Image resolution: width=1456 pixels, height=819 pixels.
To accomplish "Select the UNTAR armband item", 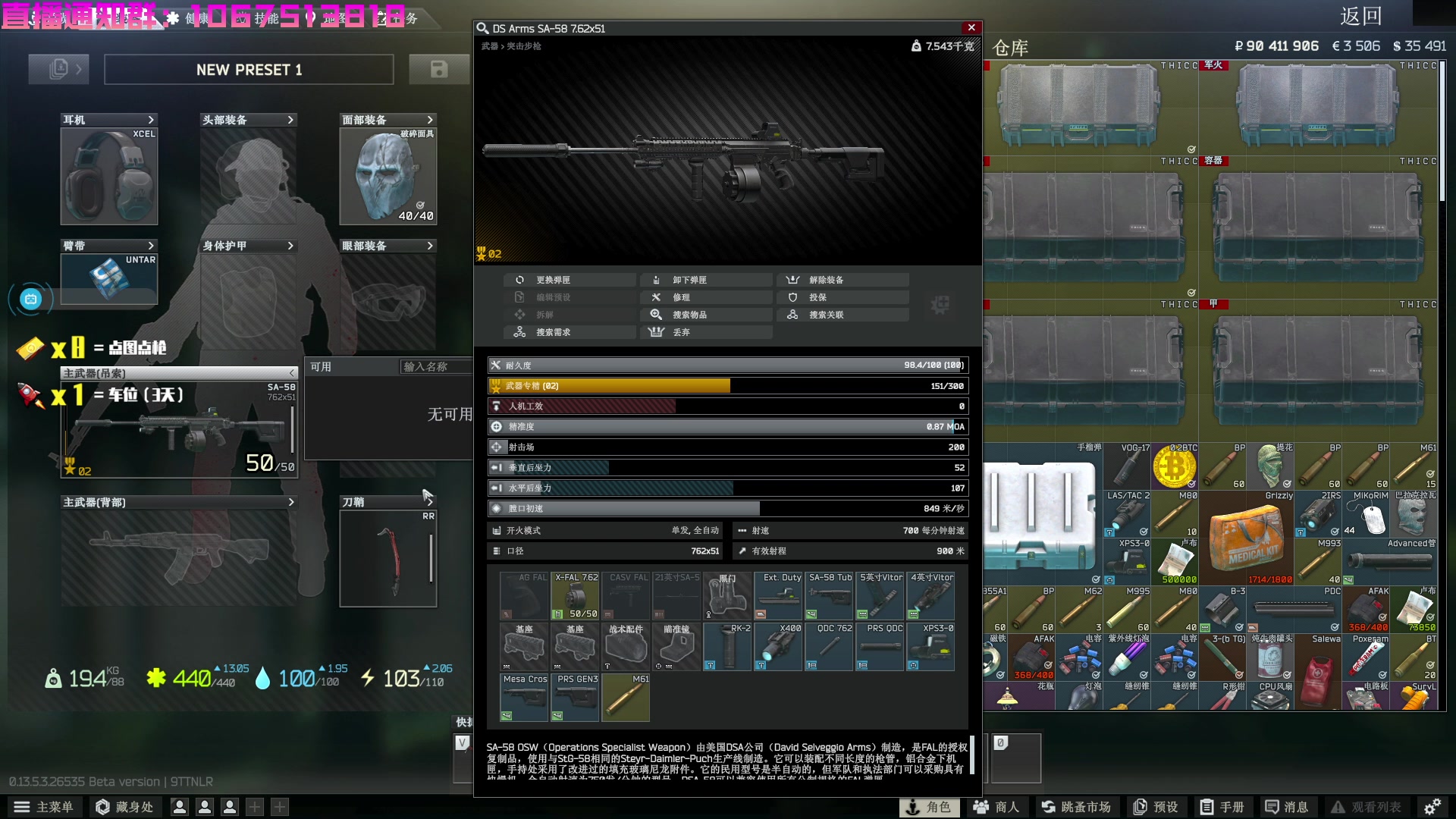I will (x=109, y=279).
